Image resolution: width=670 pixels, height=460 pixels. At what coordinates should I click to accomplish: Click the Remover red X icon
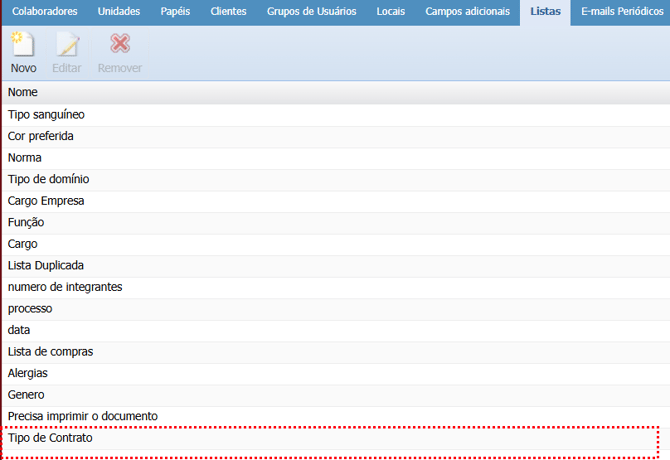119,45
